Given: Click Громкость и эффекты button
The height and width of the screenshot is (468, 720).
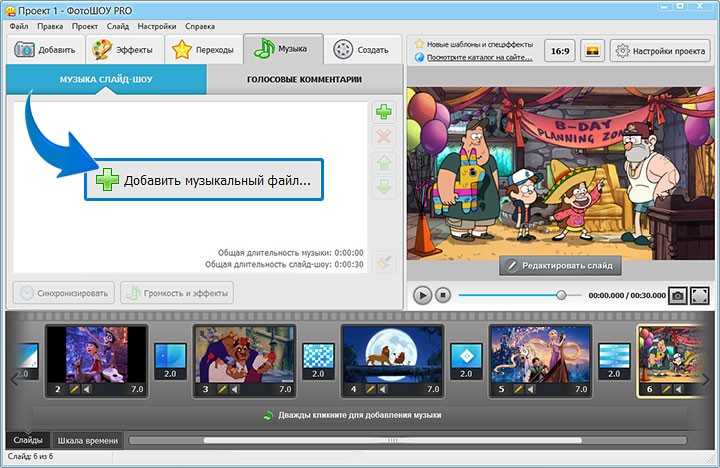Looking at the screenshot, I should point(177,293).
